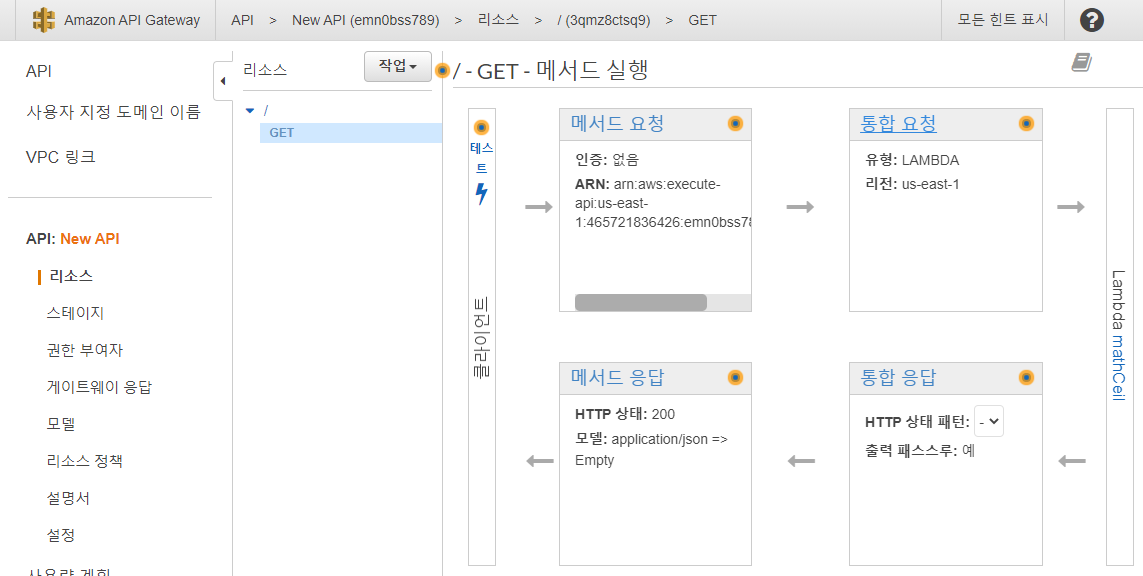
Task: Click the GET breadcrumb item
Action: [x=703, y=20]
